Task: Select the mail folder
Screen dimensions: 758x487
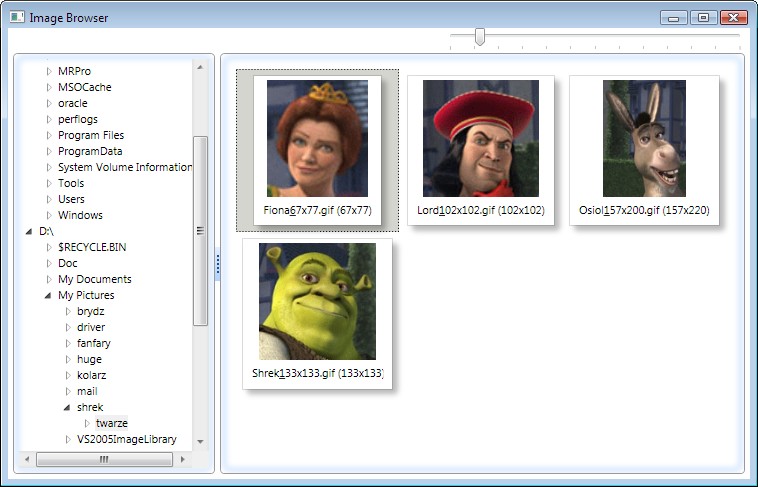Action: pos(87,391)
